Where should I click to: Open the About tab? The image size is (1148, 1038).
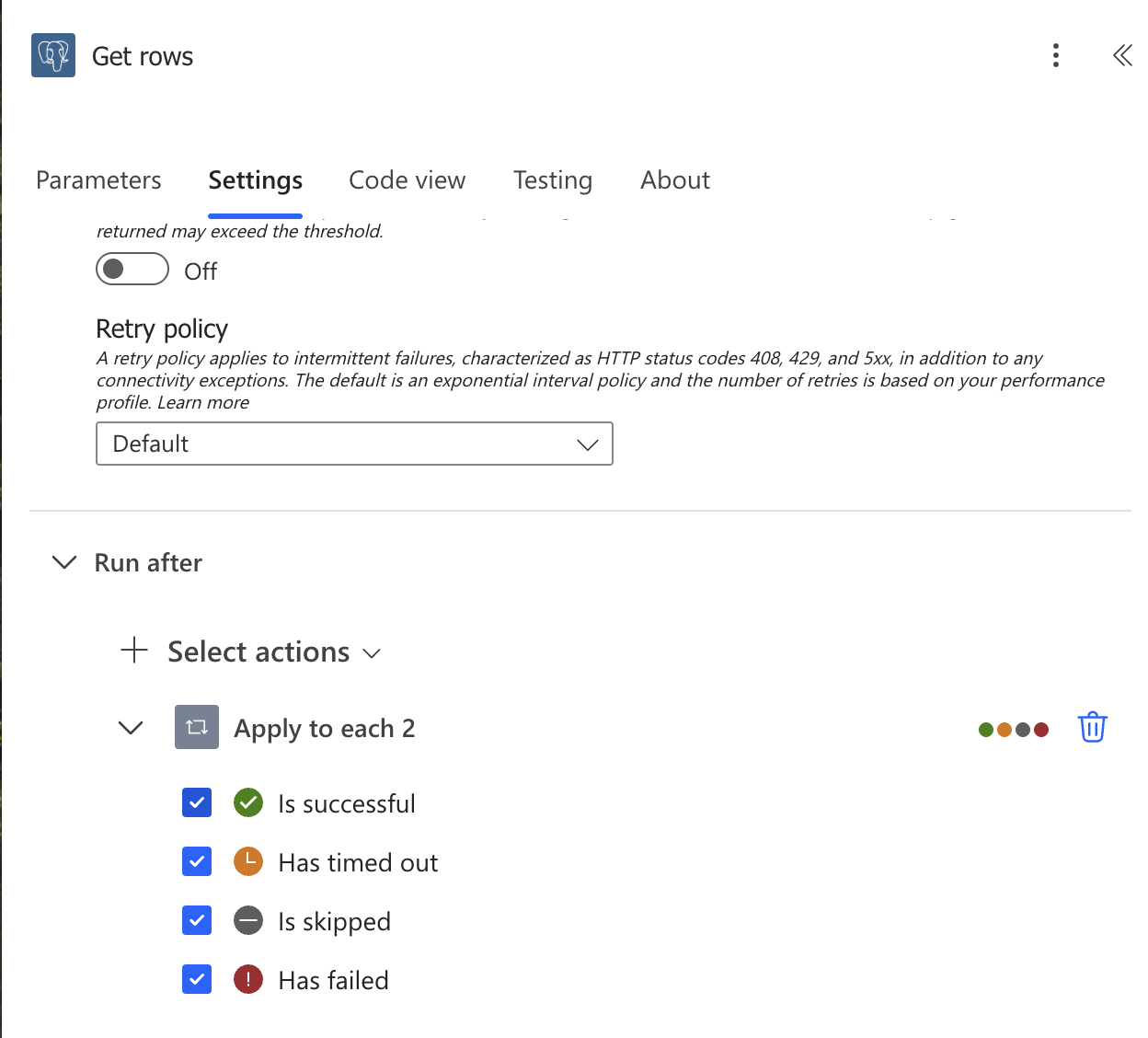click(675, 180)
